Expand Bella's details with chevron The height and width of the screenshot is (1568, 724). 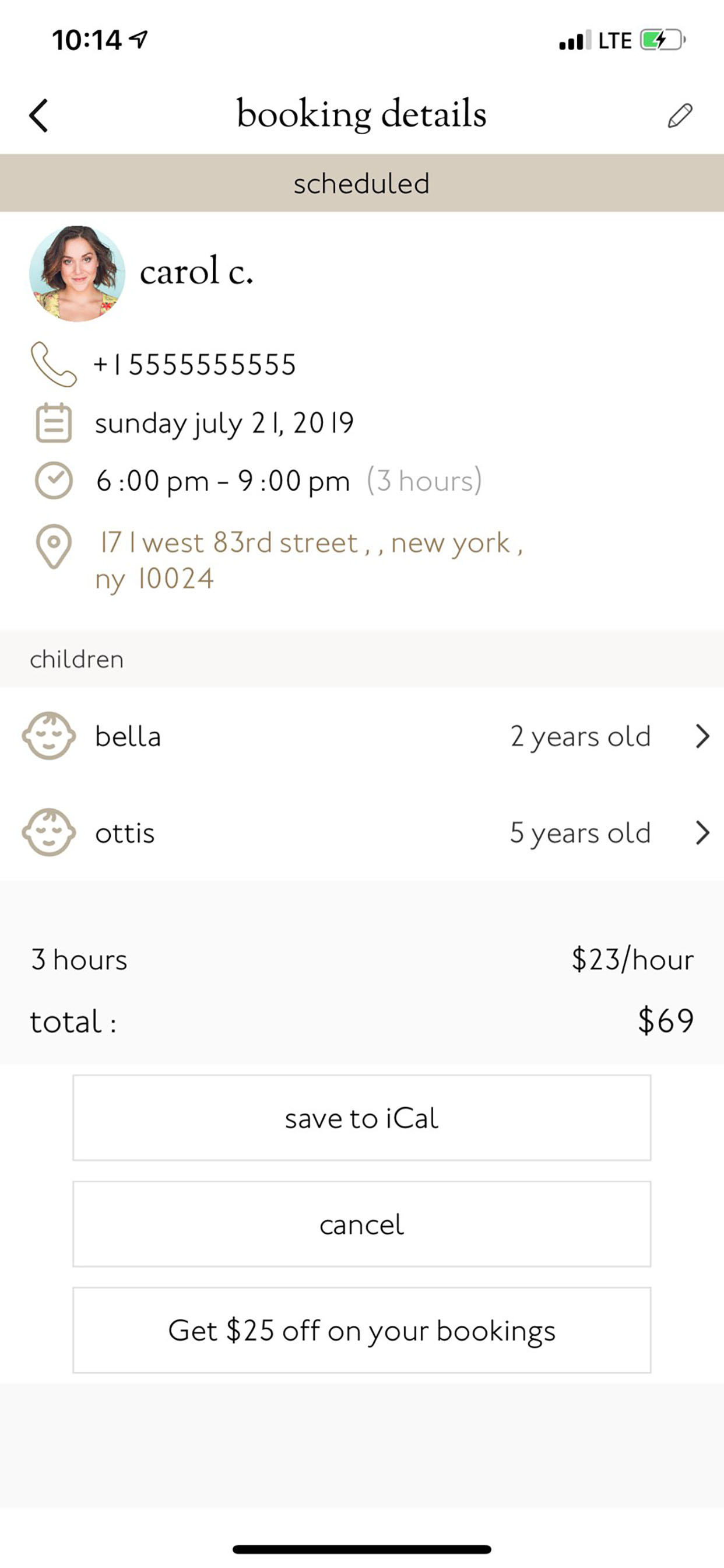tap(702, 736)
